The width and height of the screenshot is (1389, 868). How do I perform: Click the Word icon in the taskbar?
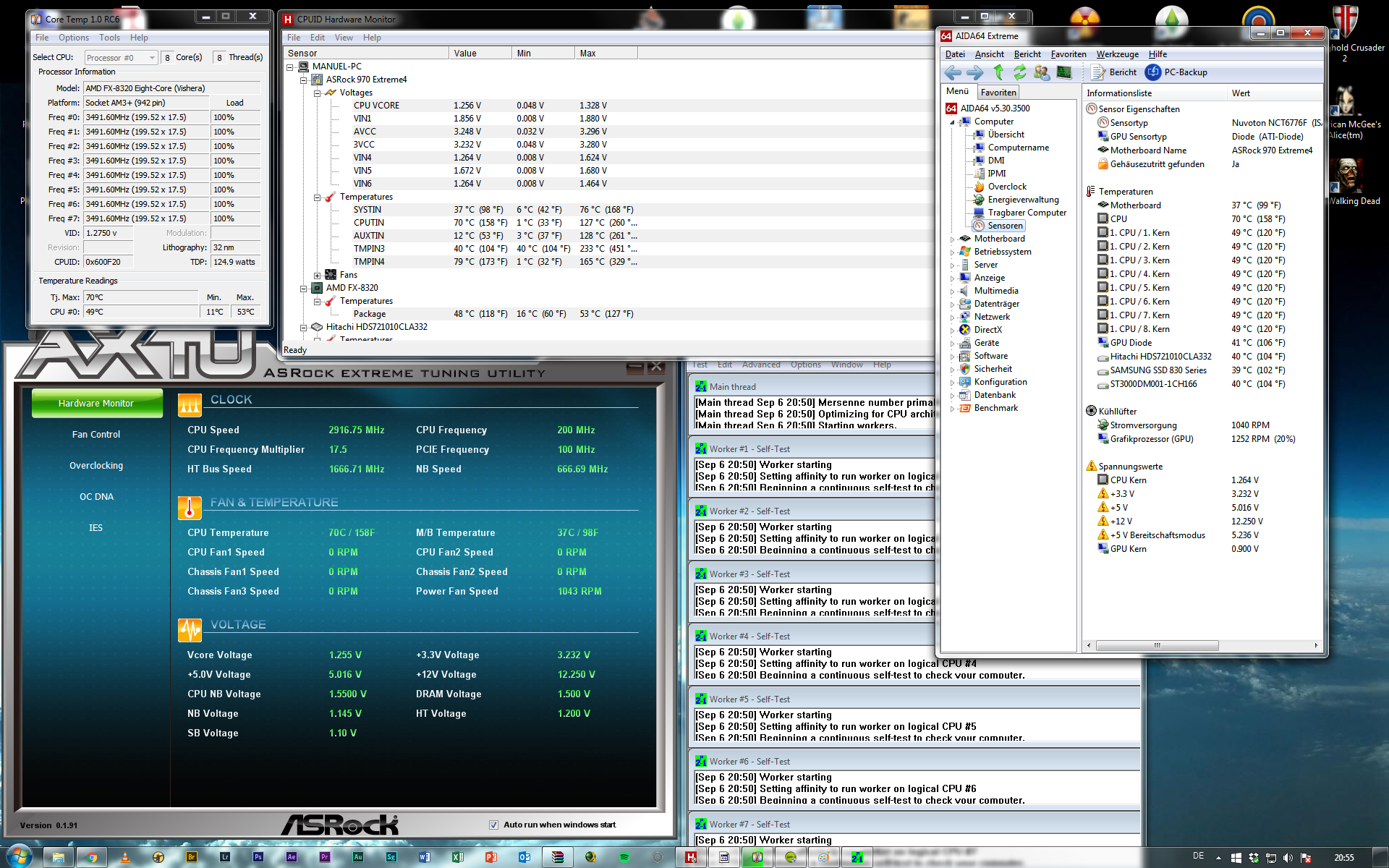click(x=425, y=857)
